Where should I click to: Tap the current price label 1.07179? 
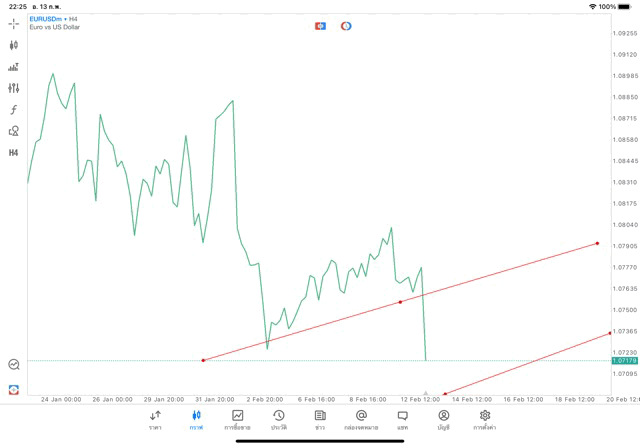tap(625, 360)
